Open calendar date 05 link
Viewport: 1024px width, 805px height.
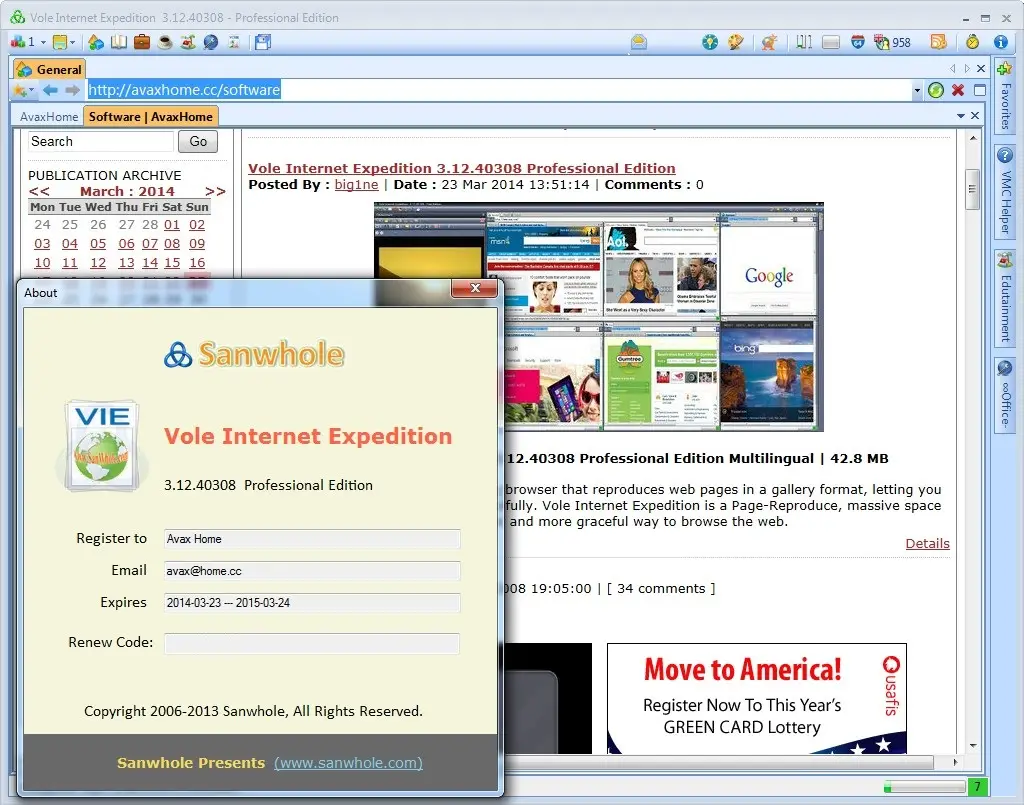[x=98, y=244]
